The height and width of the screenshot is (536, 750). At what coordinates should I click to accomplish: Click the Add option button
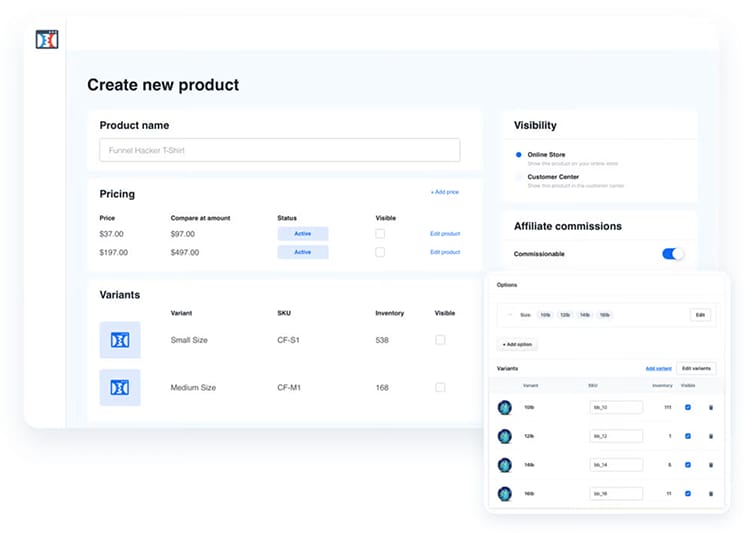pyautogui.click(x=517, y=344)
